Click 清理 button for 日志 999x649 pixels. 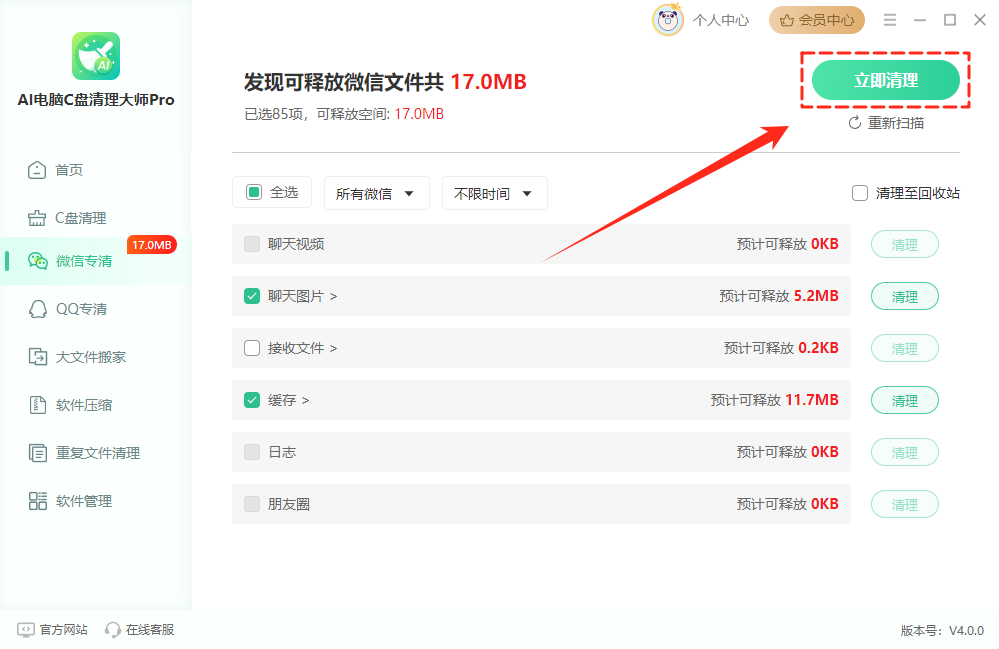(905, 453)
